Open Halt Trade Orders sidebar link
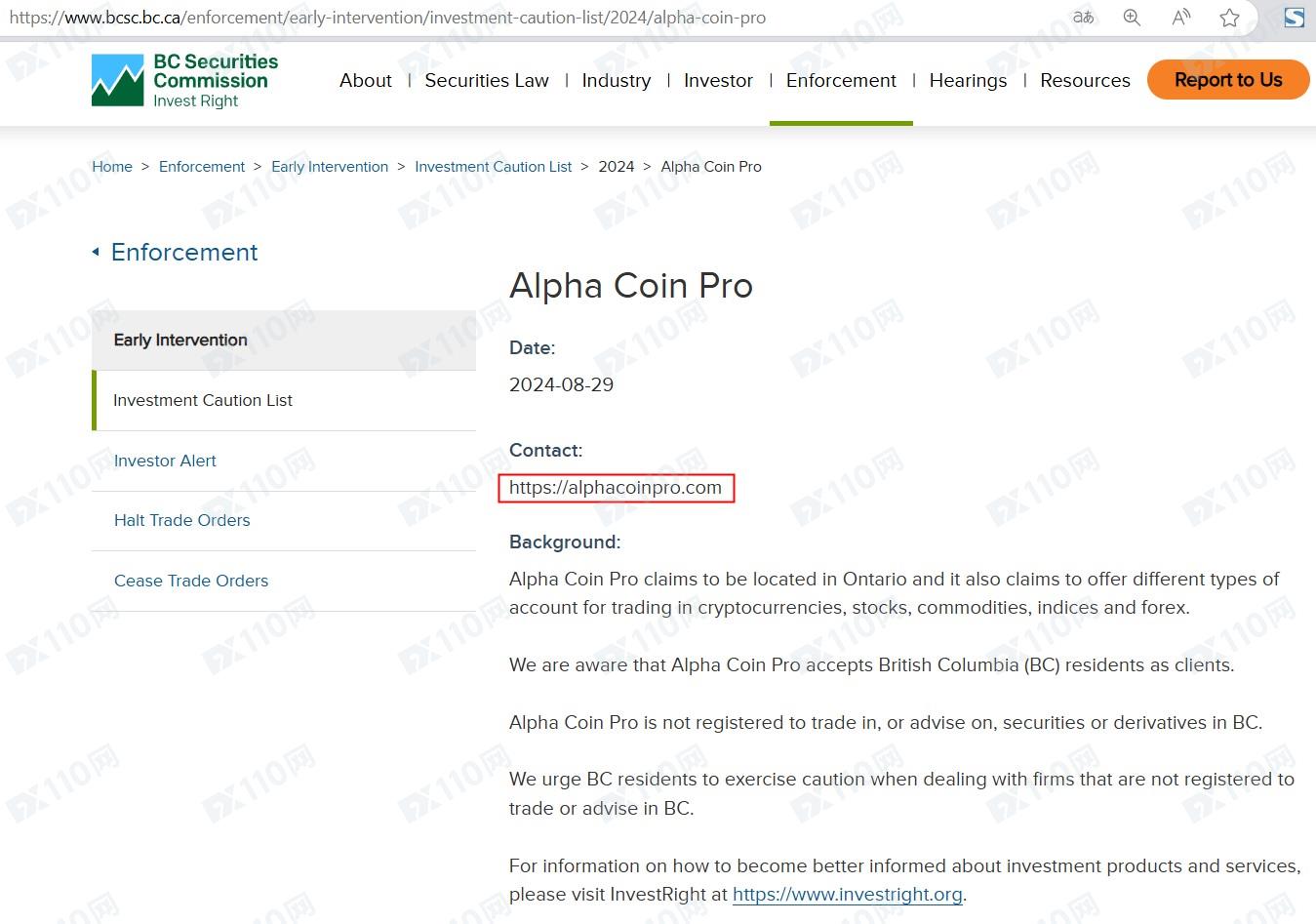The width and height of the screenshot is (1316, 924). tap(181, 521)
